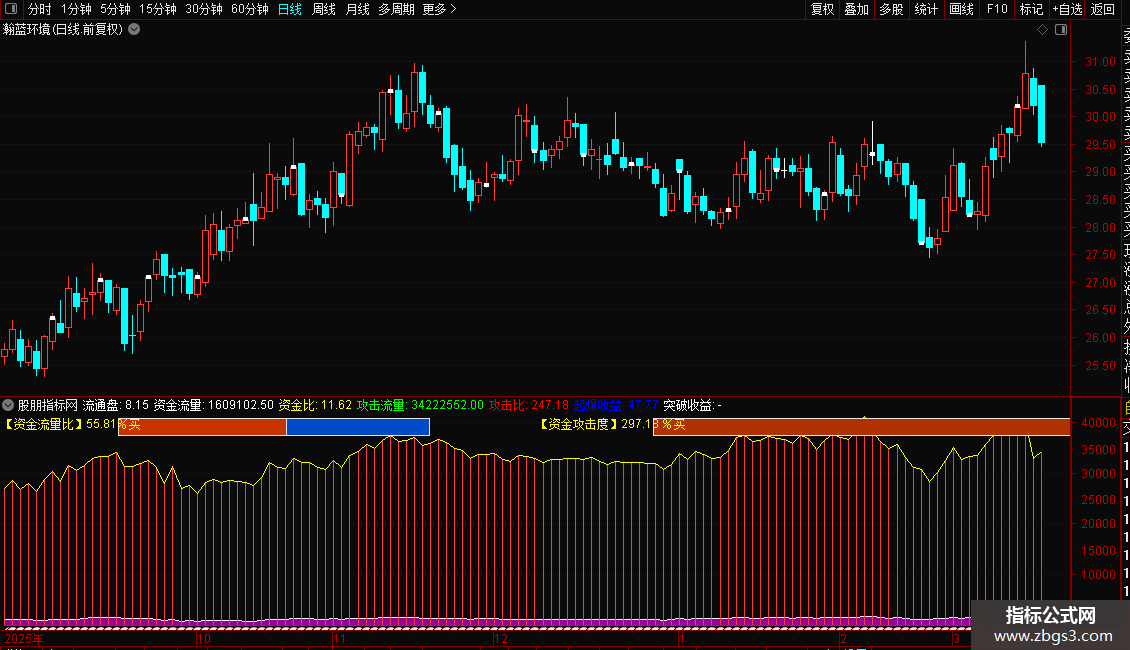
Task: Select the 日线 daily chart tab
Action: [290, 9]
